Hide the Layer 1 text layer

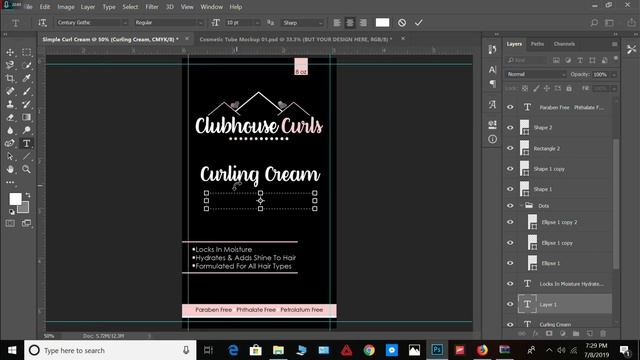(510, 304)
